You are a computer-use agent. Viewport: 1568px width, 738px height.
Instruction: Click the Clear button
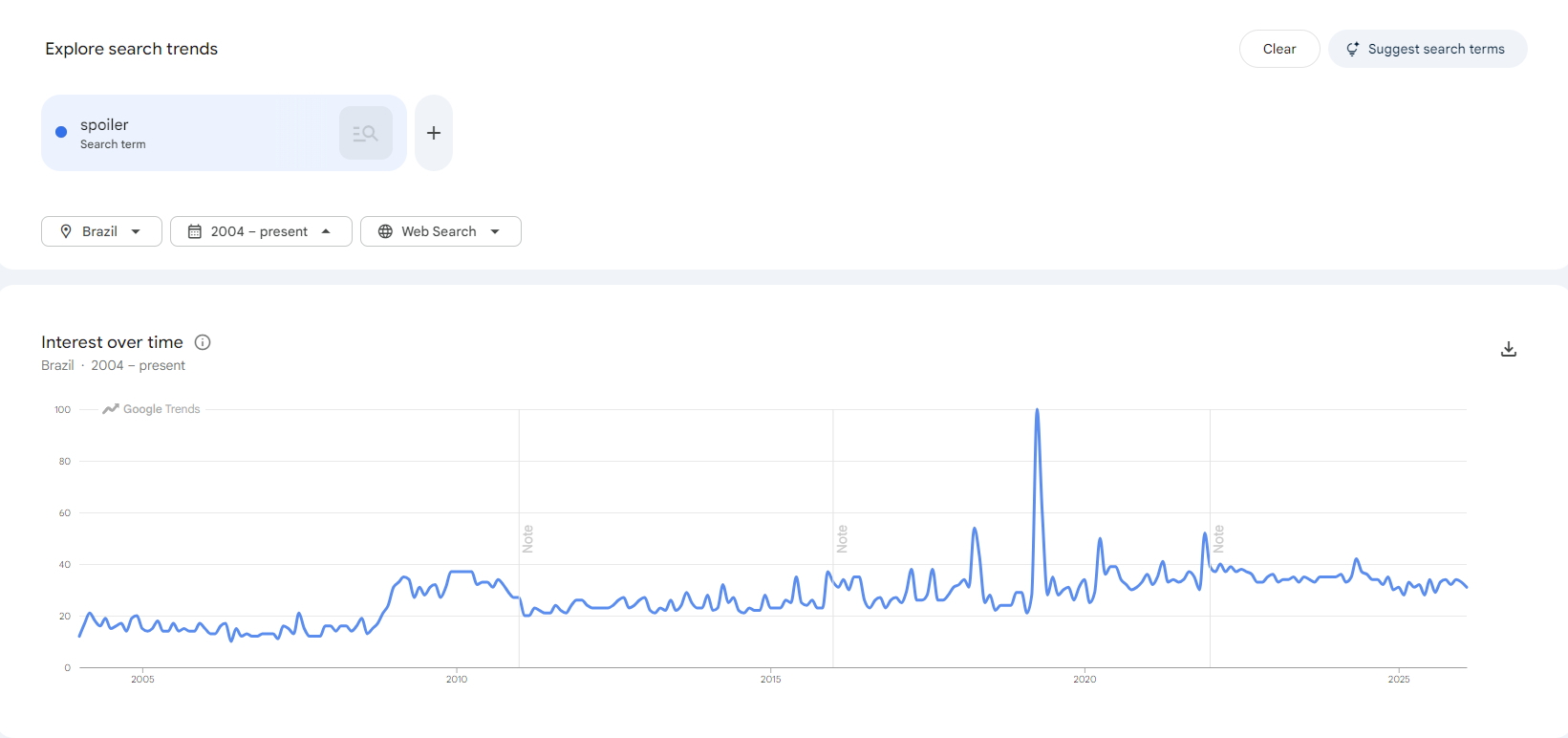point(1278,49)
